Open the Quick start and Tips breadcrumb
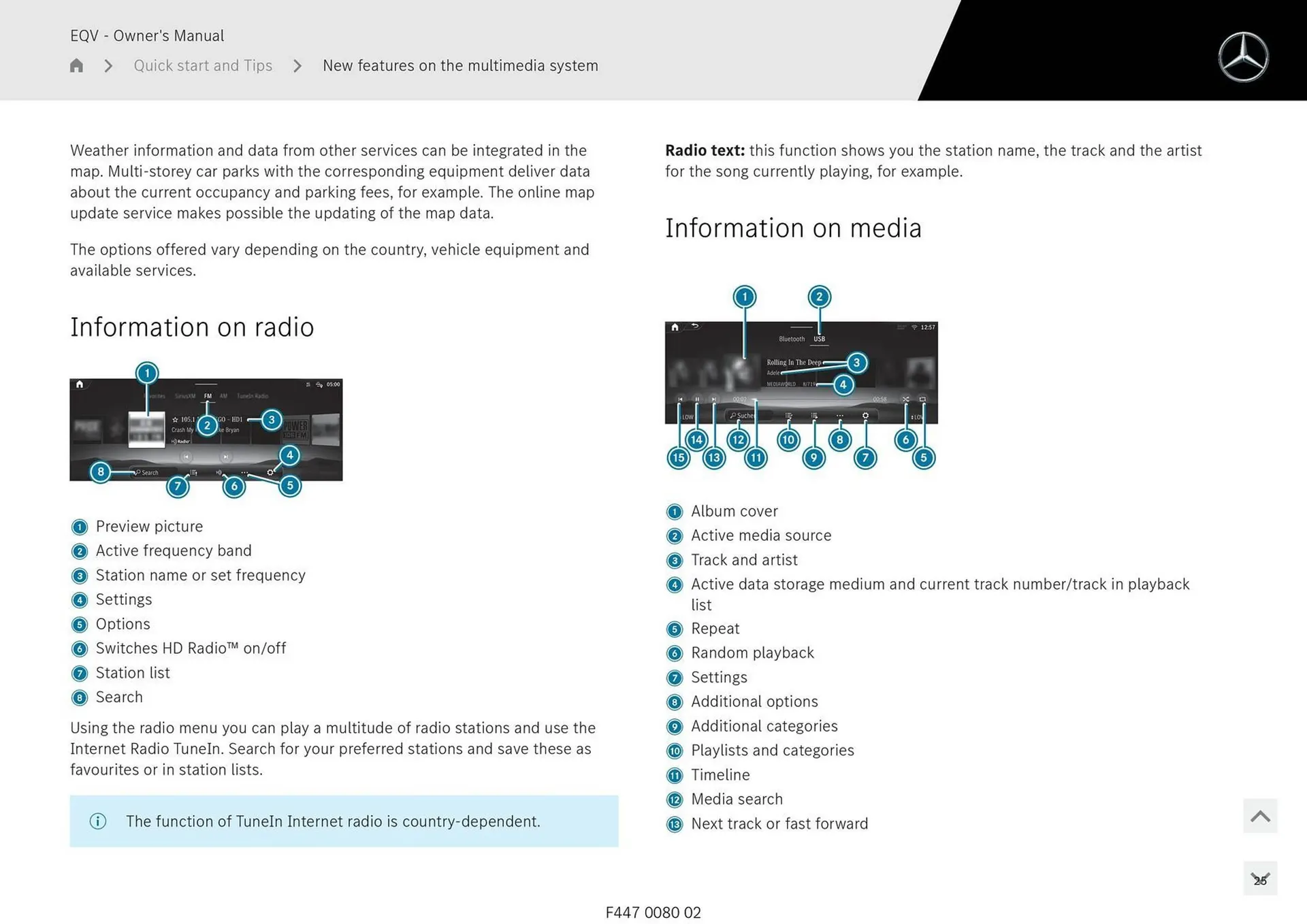This screenshot has height=924, width=1307. coord(202,65)
